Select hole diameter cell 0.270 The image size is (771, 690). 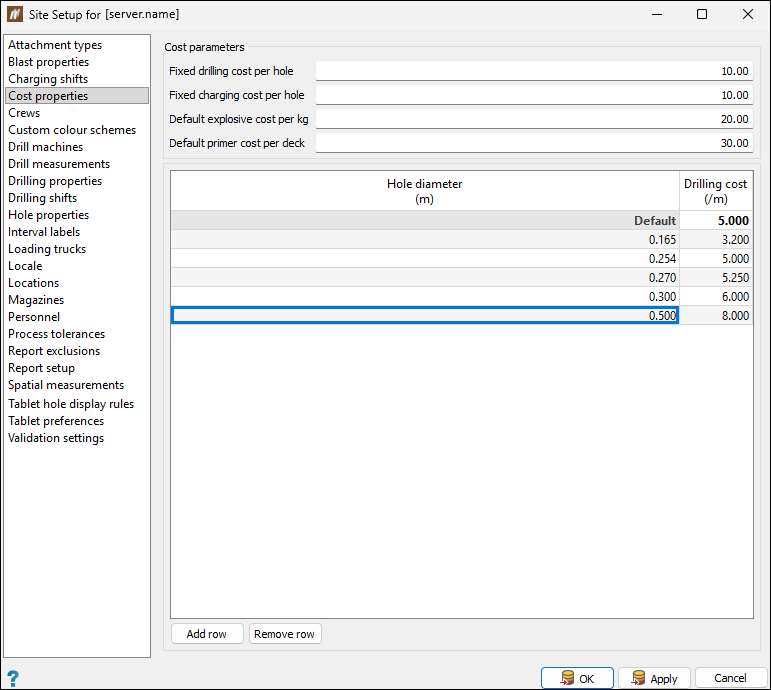(x=425, y=277)
